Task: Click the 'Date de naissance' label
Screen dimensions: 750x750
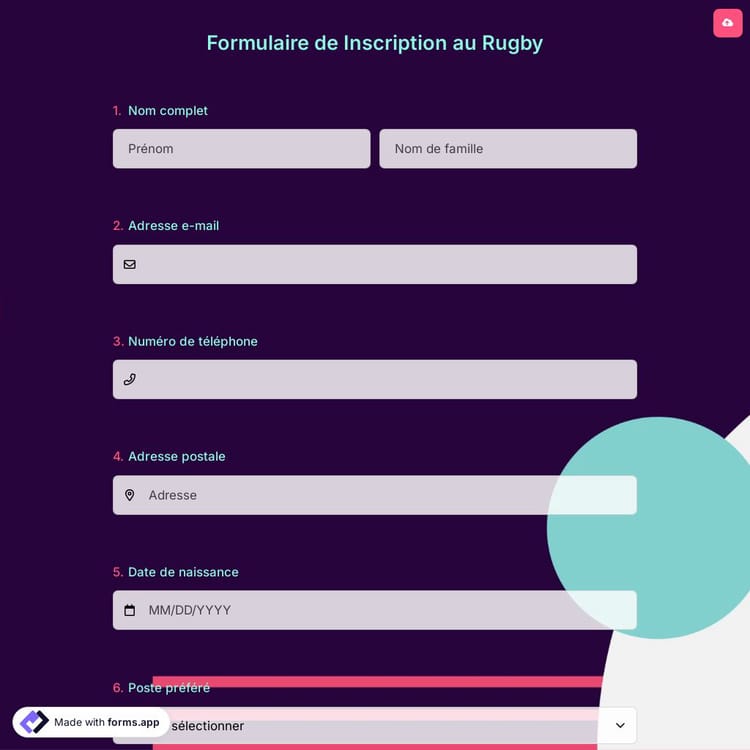Action: 183,572
